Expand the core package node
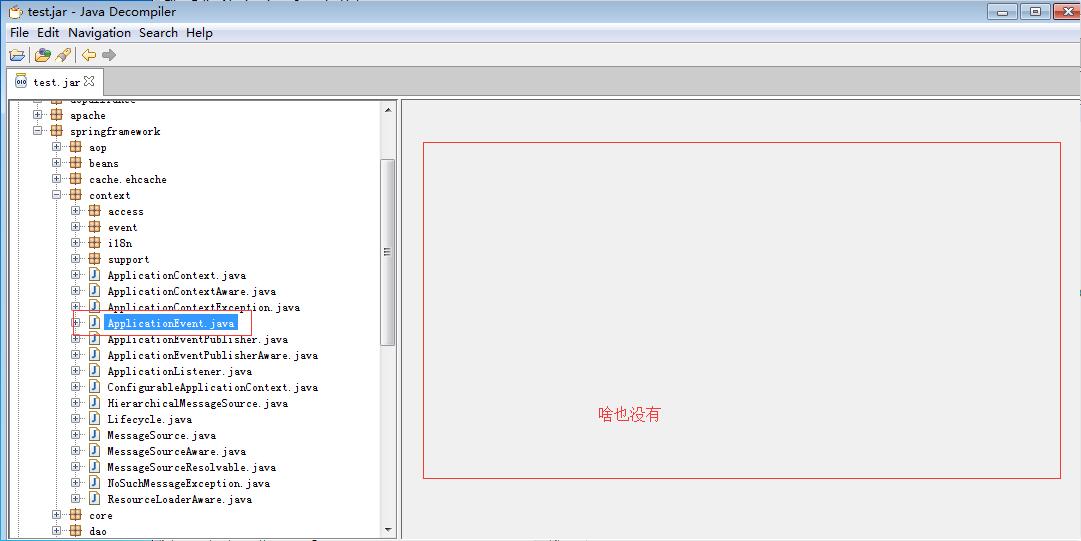The image size is (1081, 541). pyautogui.click(x=57, y=515)
